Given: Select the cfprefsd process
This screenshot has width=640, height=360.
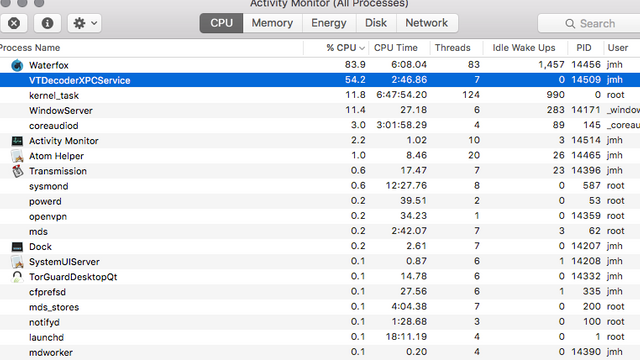Looking at the screenshot, I should 47,292.
